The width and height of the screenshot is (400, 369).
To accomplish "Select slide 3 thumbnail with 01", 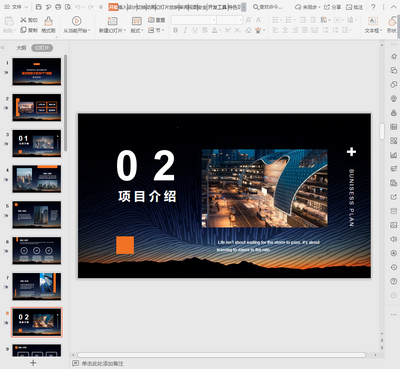I will coord(37,143).
